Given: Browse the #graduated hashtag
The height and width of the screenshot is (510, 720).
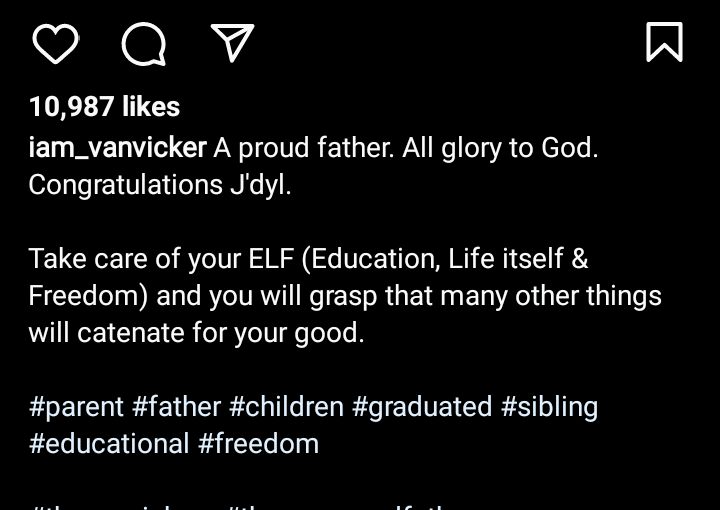Looking at the screenshot, I should click(422, 407).
